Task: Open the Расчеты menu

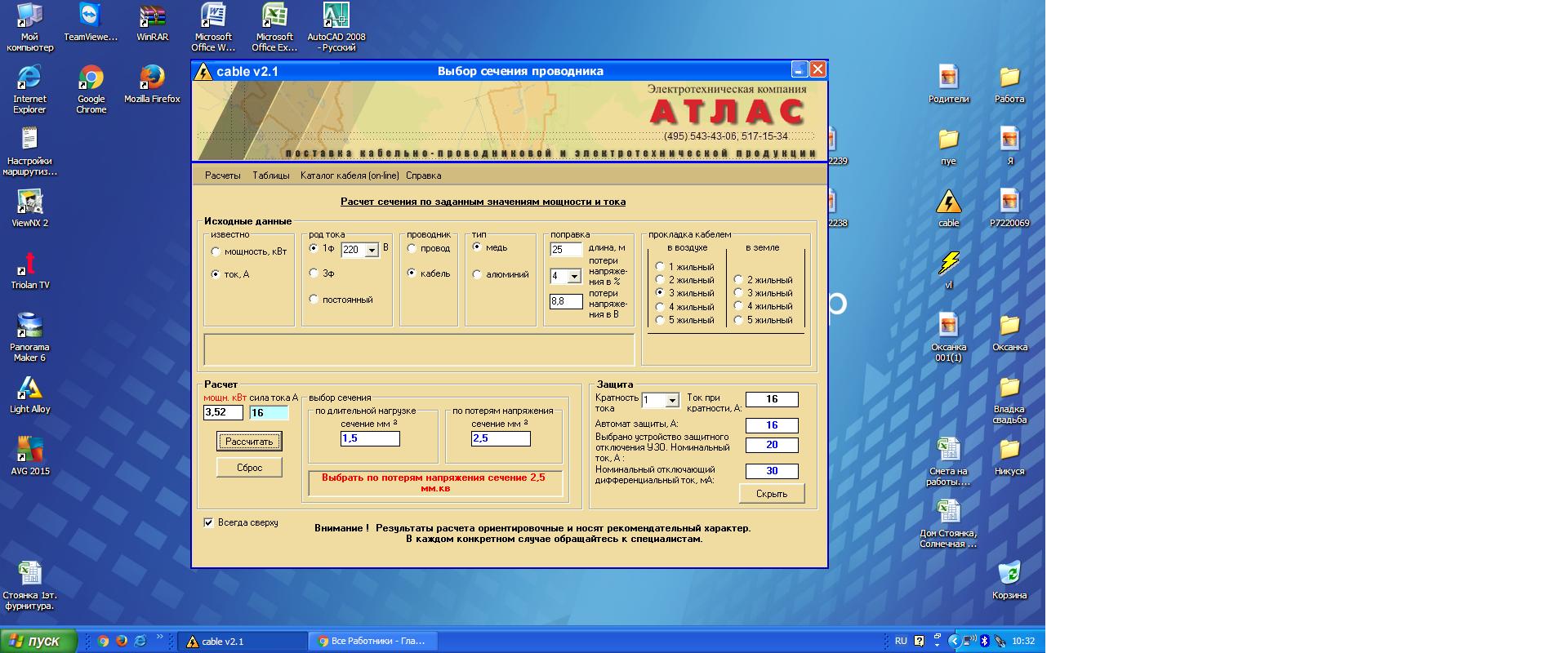Action: pos(223,175)
